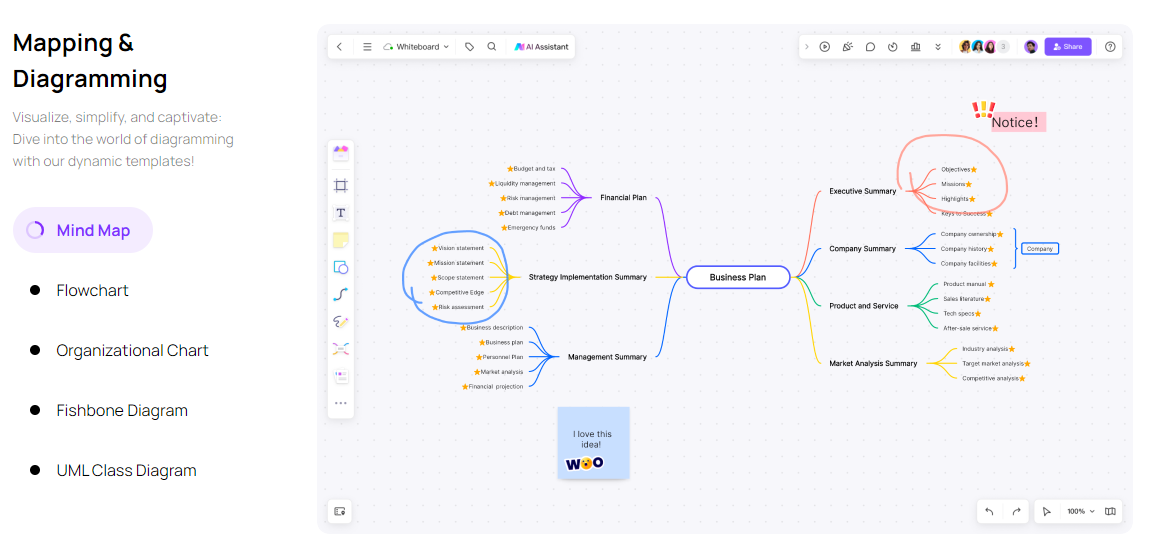
Task: Click the Company history leaf
Action: pyautogui.click(x=967, y=249)
